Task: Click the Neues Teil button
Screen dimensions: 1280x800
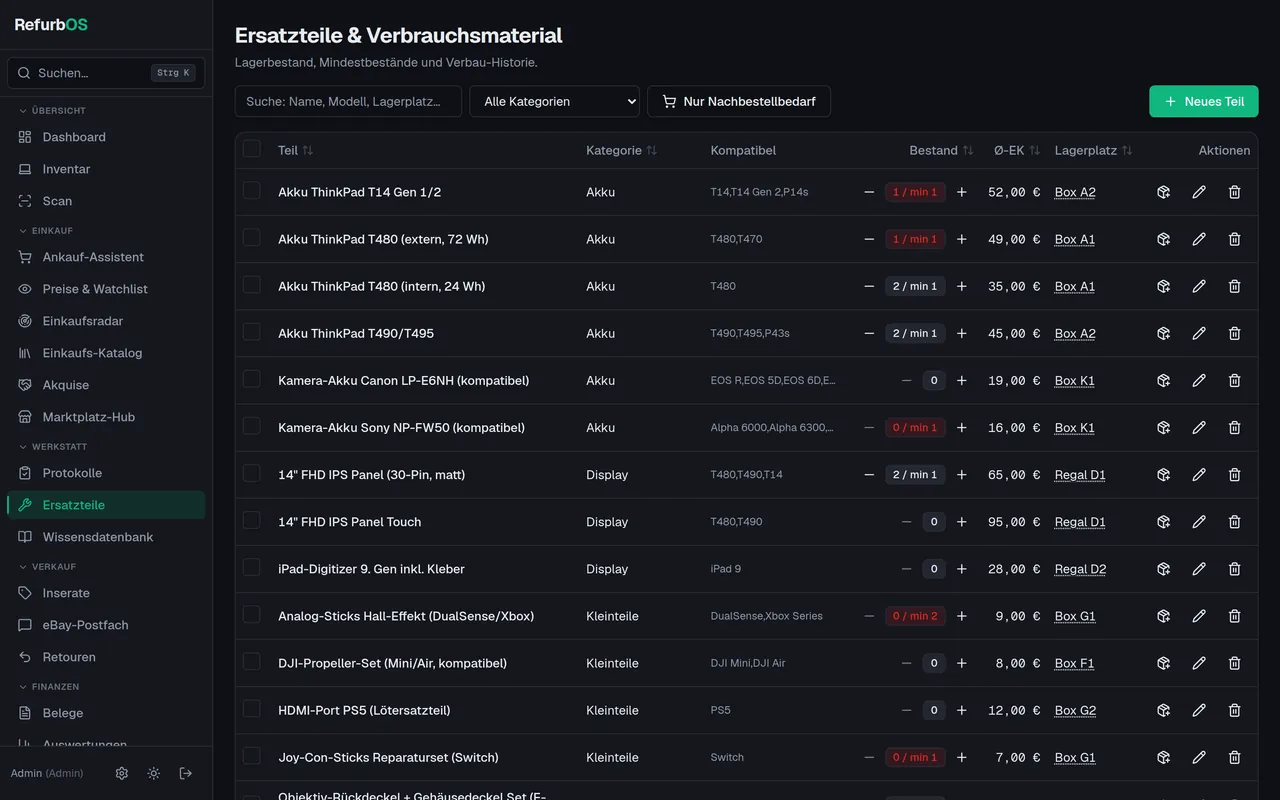Action: point(1204,101)
